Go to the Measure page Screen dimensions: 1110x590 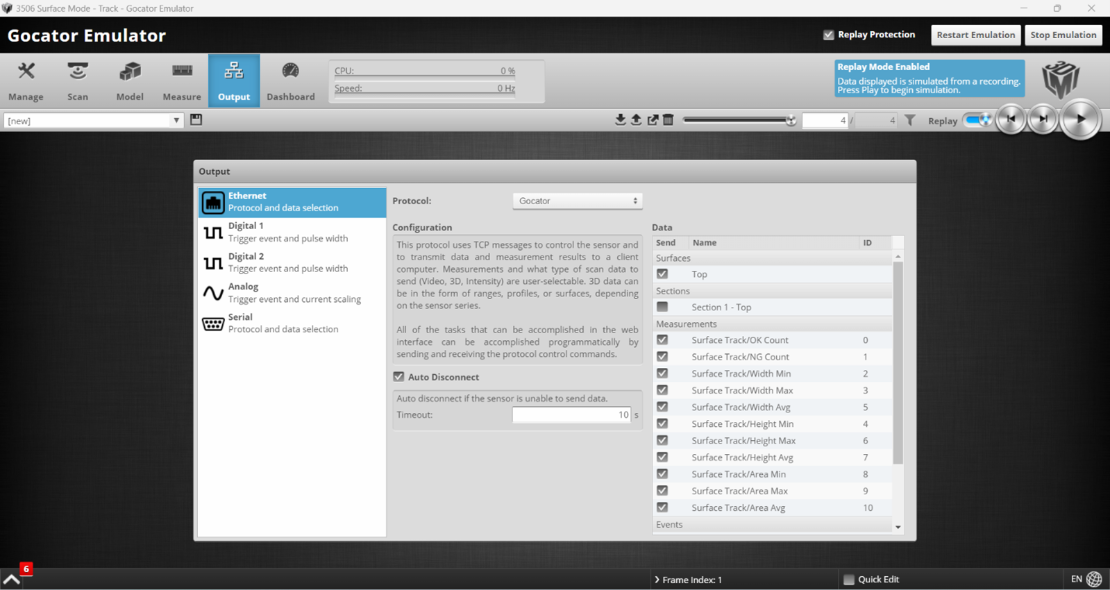[x=182, y=81]
